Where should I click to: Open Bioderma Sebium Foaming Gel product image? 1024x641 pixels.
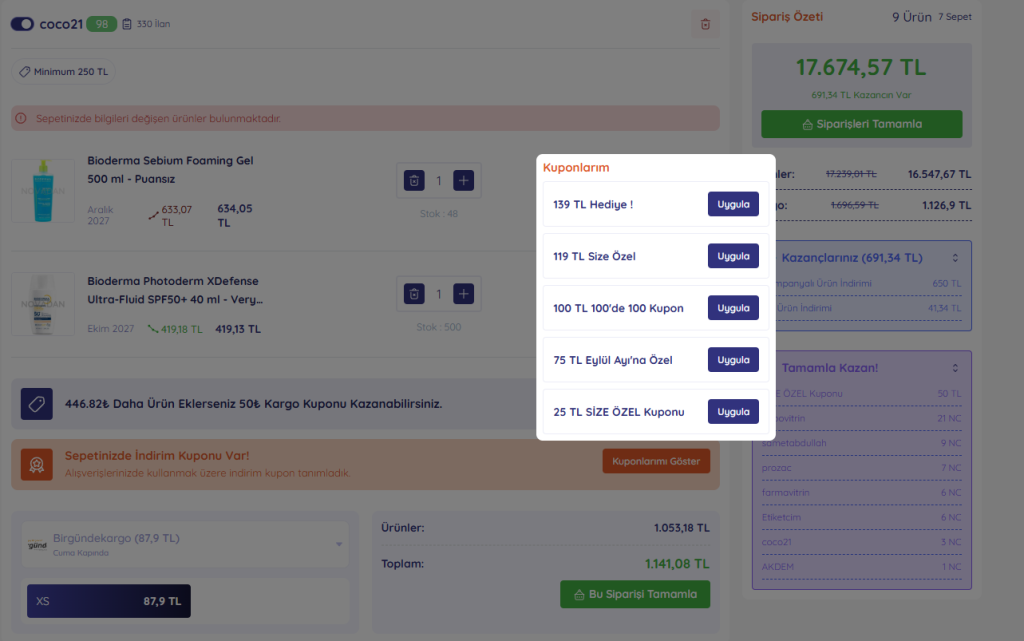coord(43,191)
